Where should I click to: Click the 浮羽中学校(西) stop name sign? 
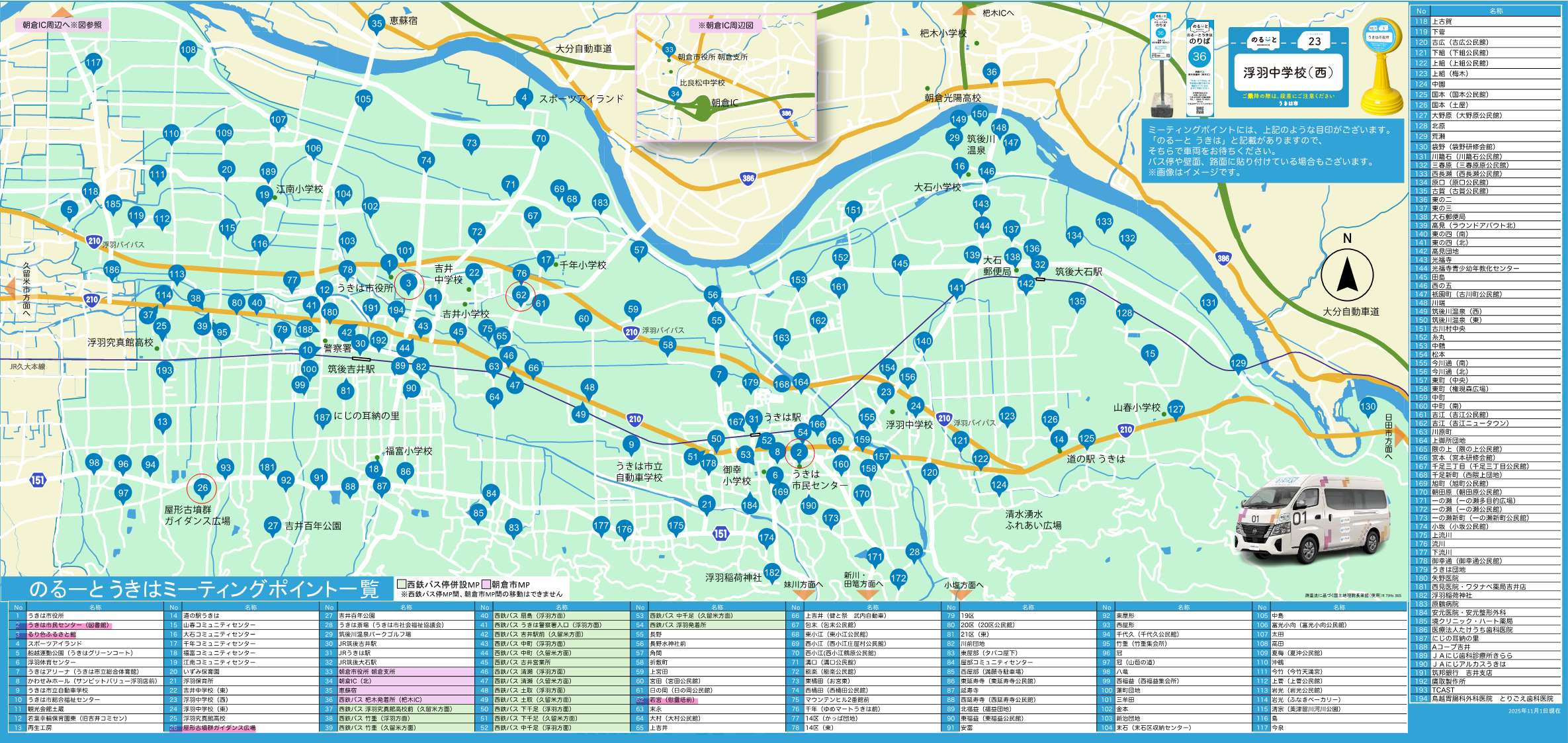(x=1287, y=73)
